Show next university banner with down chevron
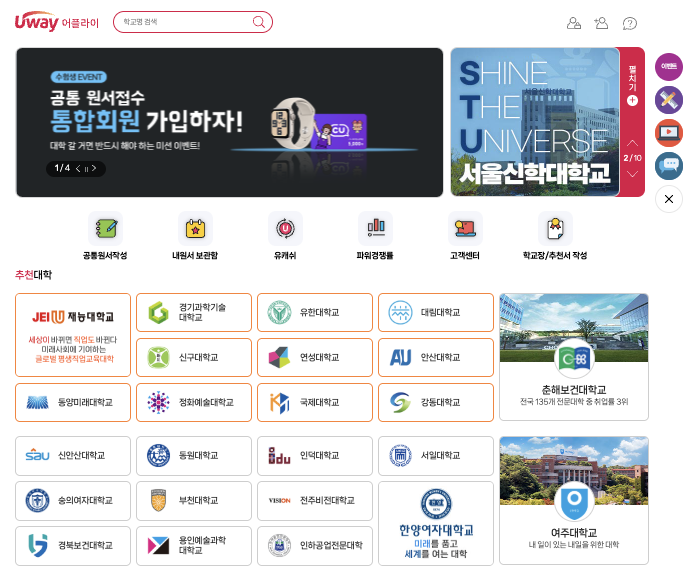 632,174
